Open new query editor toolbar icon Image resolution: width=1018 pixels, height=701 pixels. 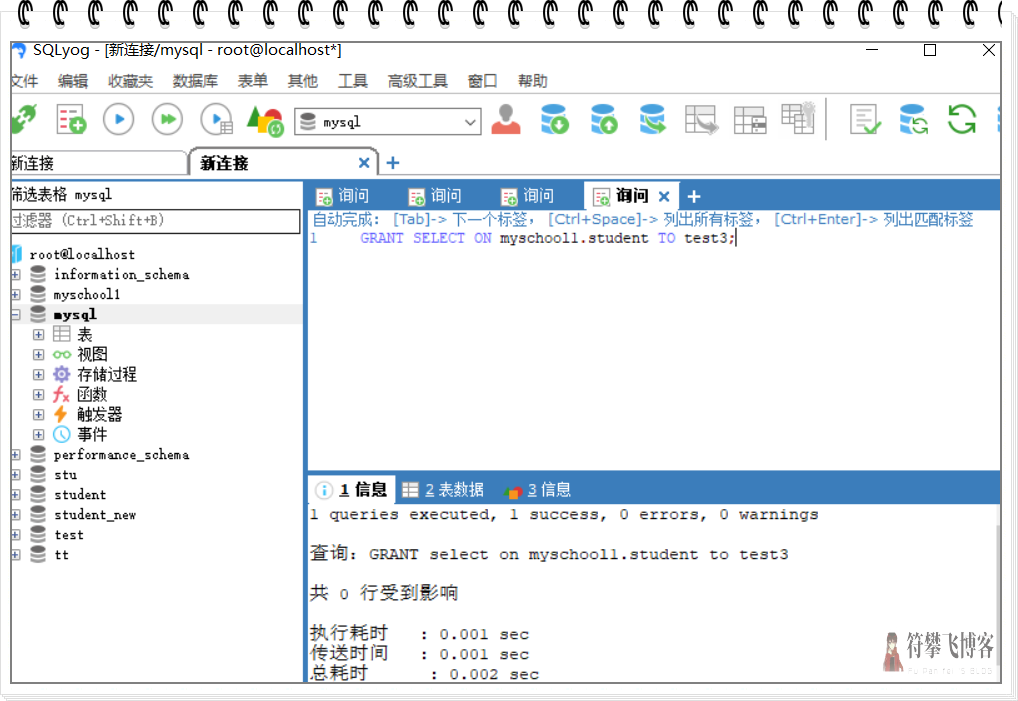click(71, 119)
